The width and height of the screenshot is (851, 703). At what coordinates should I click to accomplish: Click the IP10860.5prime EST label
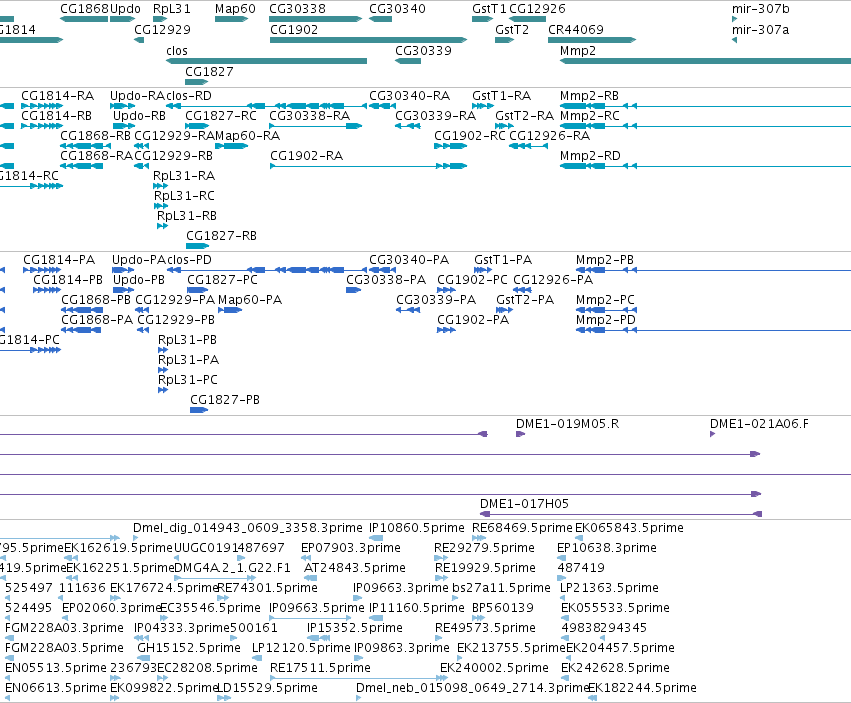click(x=417, y=528)
